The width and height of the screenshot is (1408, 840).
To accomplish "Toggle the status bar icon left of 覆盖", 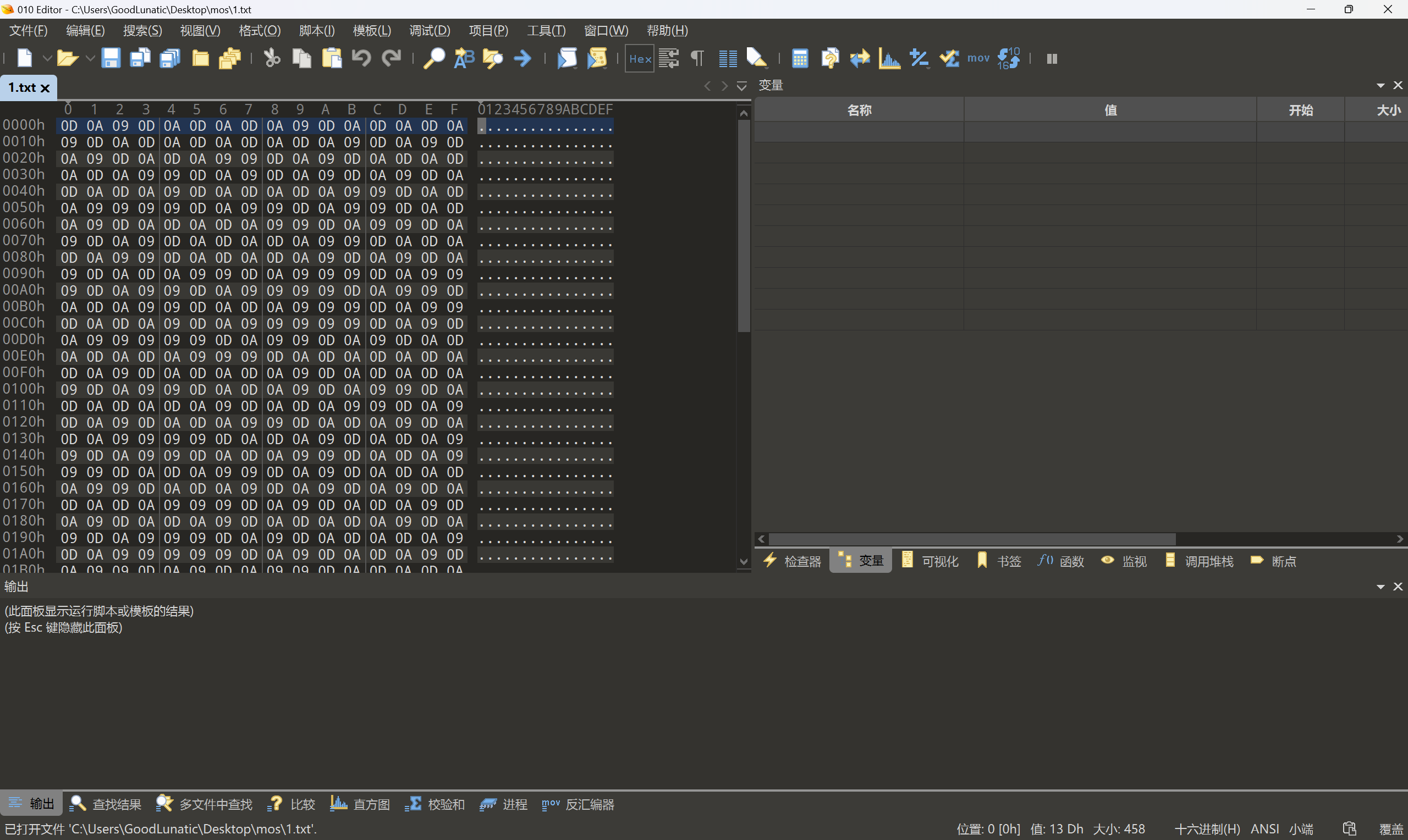I will click(x=1349, y=829).
